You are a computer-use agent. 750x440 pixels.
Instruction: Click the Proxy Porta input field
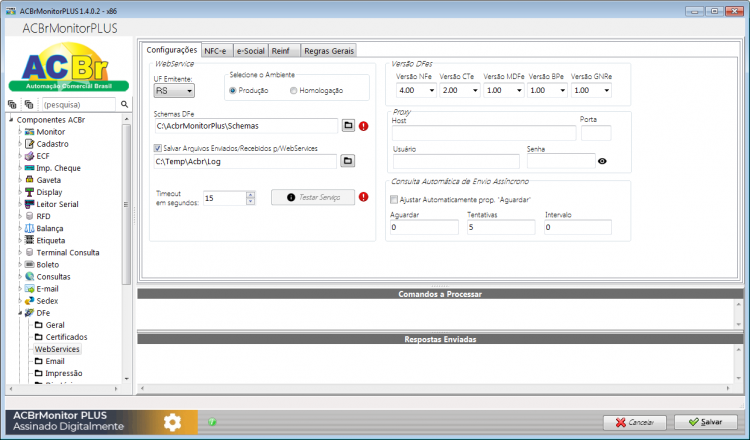tap(596, 133)
